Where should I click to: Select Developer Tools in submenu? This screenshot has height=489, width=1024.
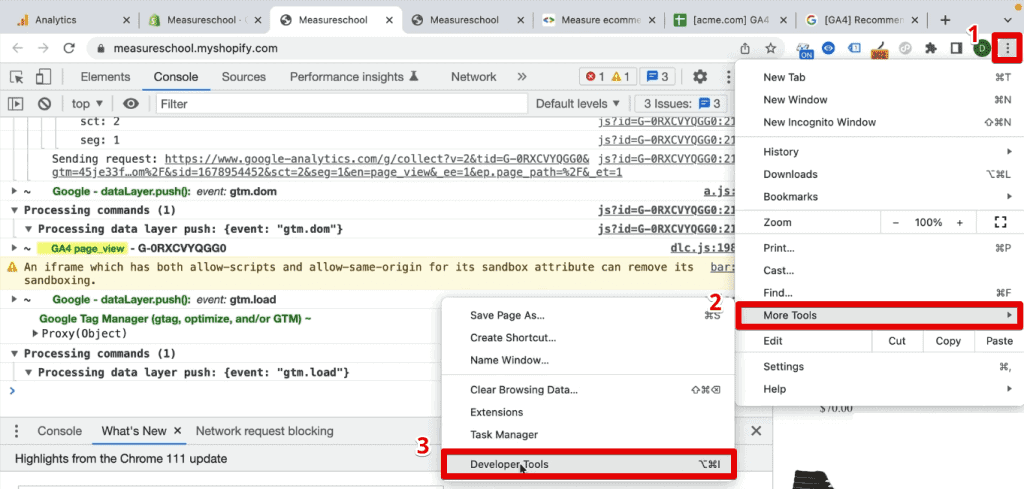(x=589, y=464)
